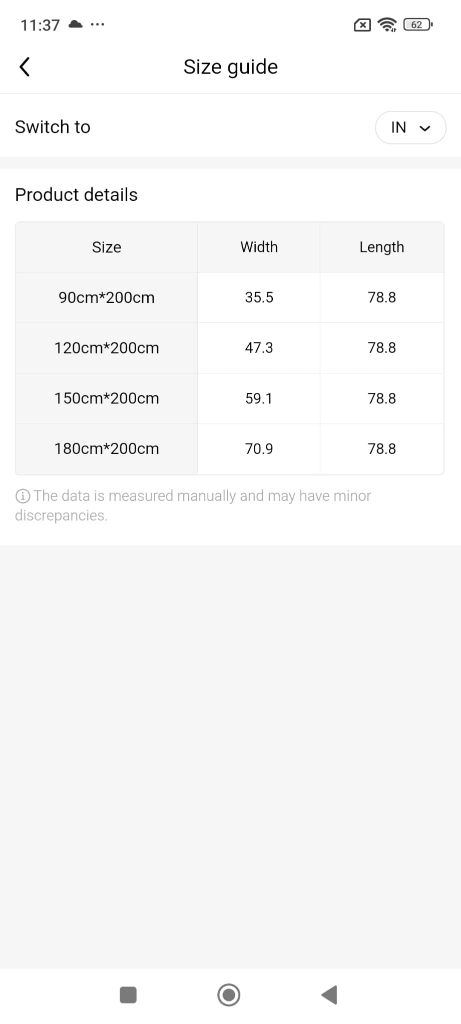Tap the Android home circle button
Image resolution: width=461 pixels, height=1024 pixels.
coord(229,995)
